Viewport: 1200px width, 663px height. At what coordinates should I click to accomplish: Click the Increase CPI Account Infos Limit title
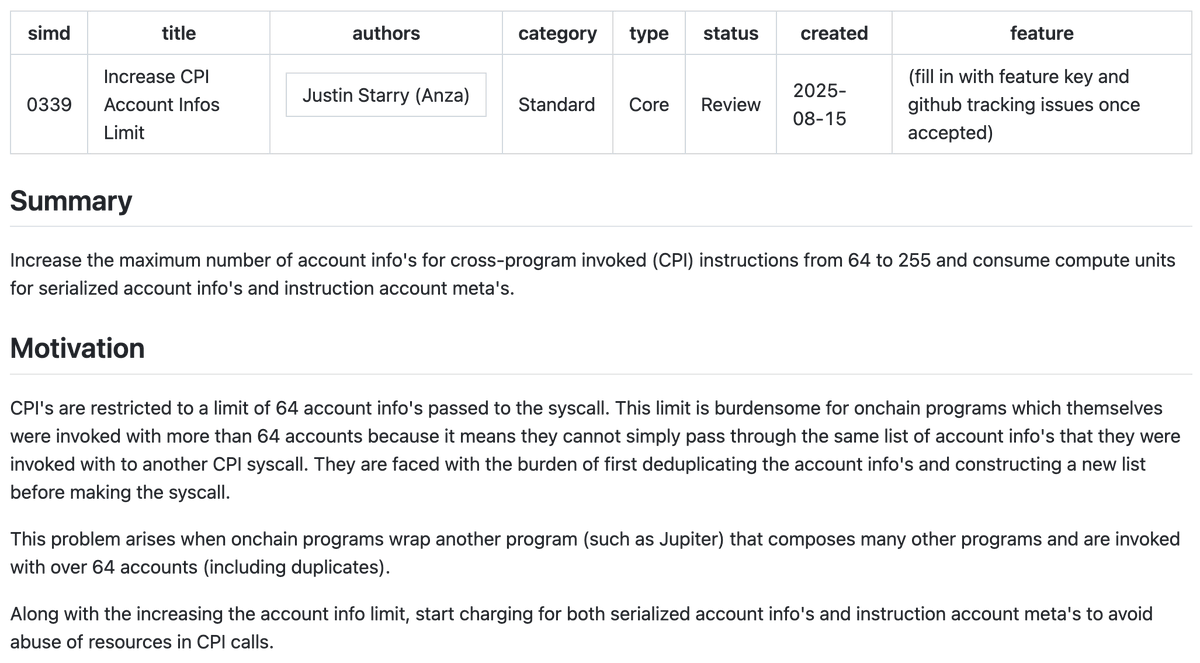[162, 104]
